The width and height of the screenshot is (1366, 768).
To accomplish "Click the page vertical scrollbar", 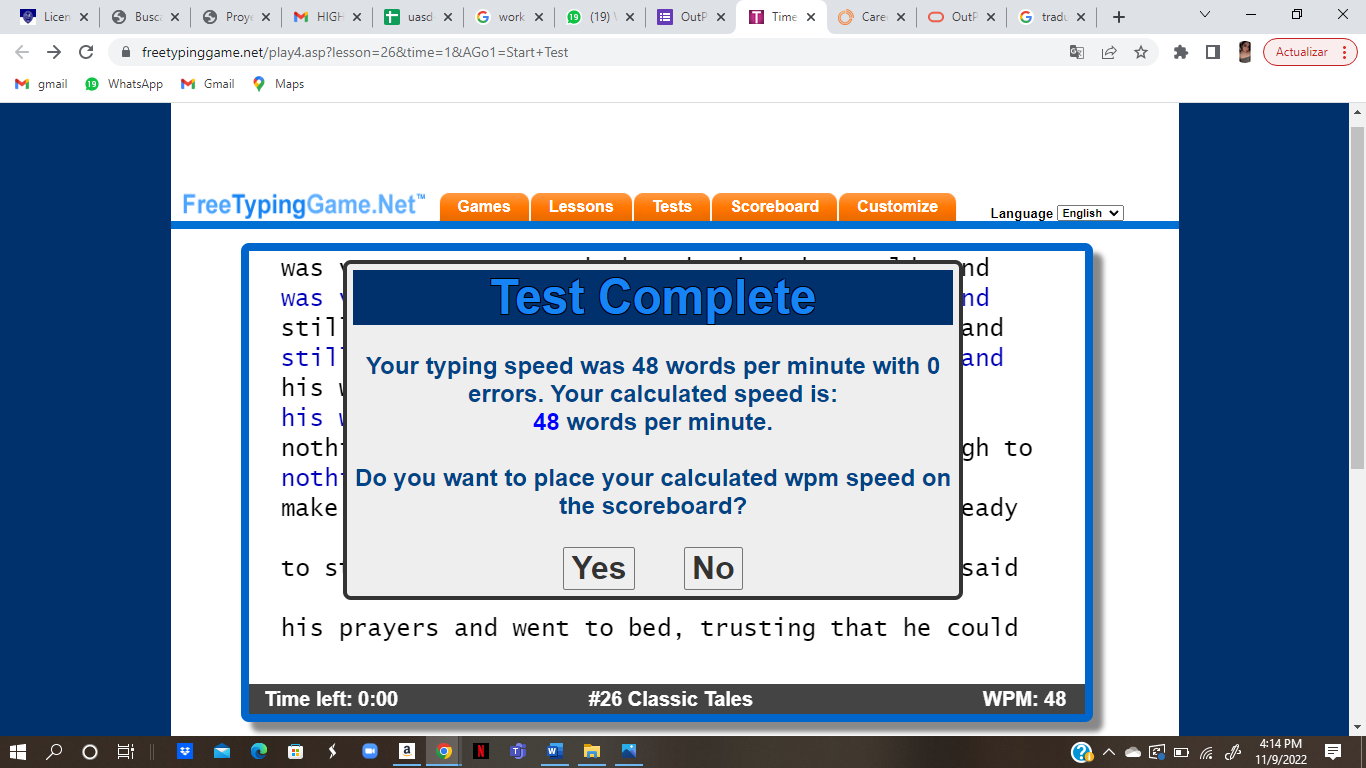I will [1357, 298].
